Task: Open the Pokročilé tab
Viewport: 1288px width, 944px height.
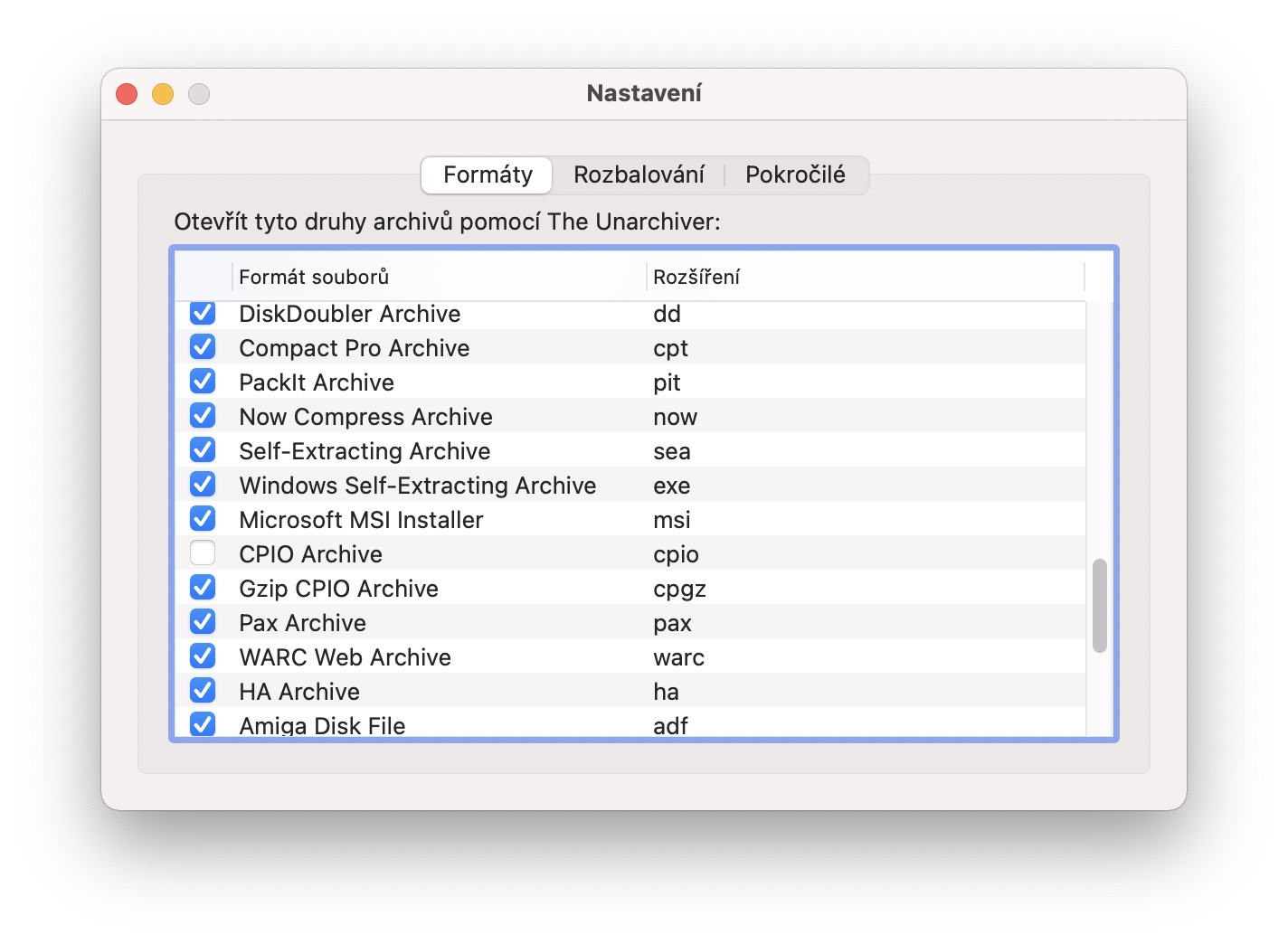Action: [795, 175]
